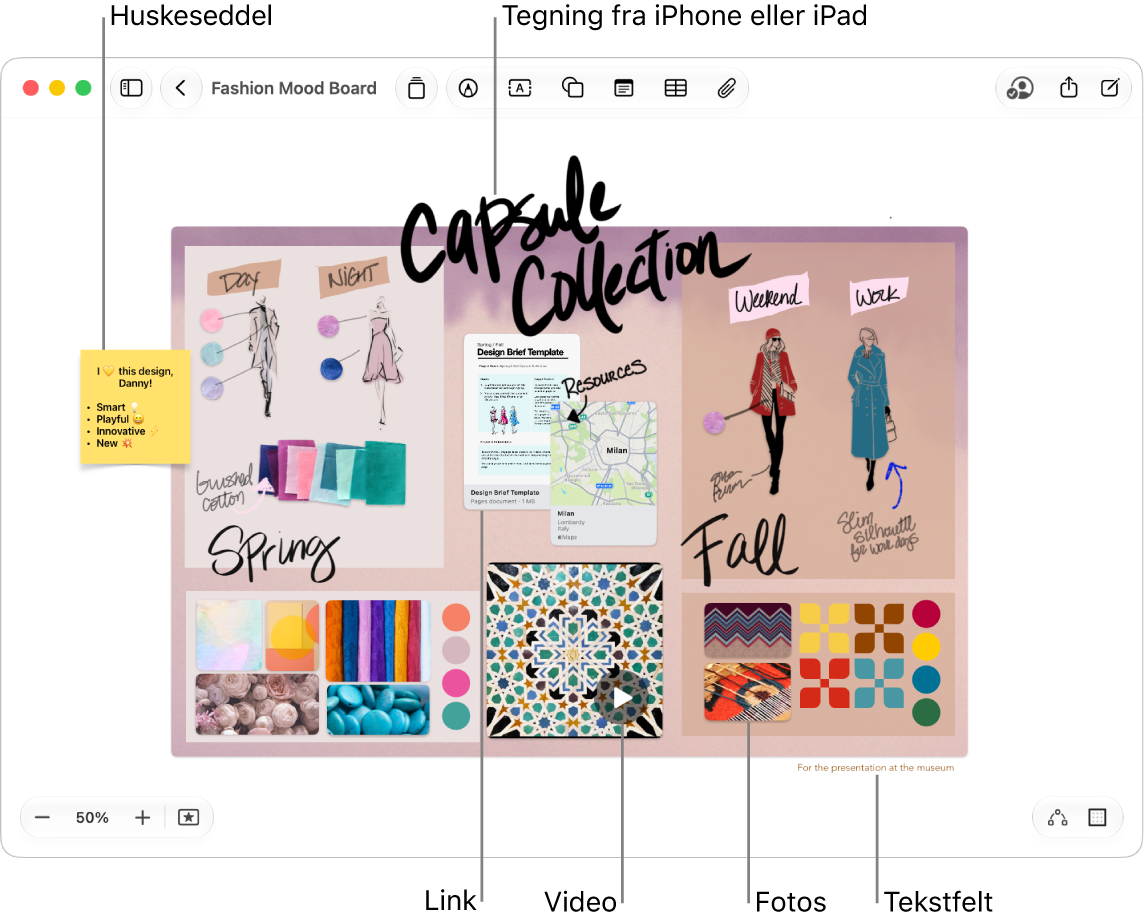
Task: Select the yellow color circle on Fall palette
Action: (x=926, y=647)
